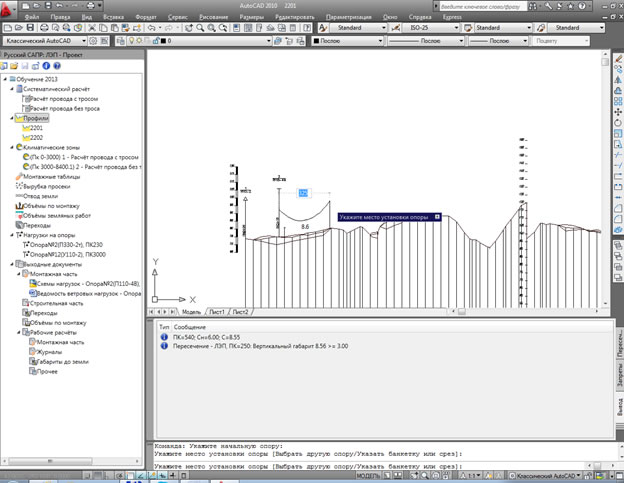
Task: Click the Help question icon in standard toolbar
Action: (307, 28)
